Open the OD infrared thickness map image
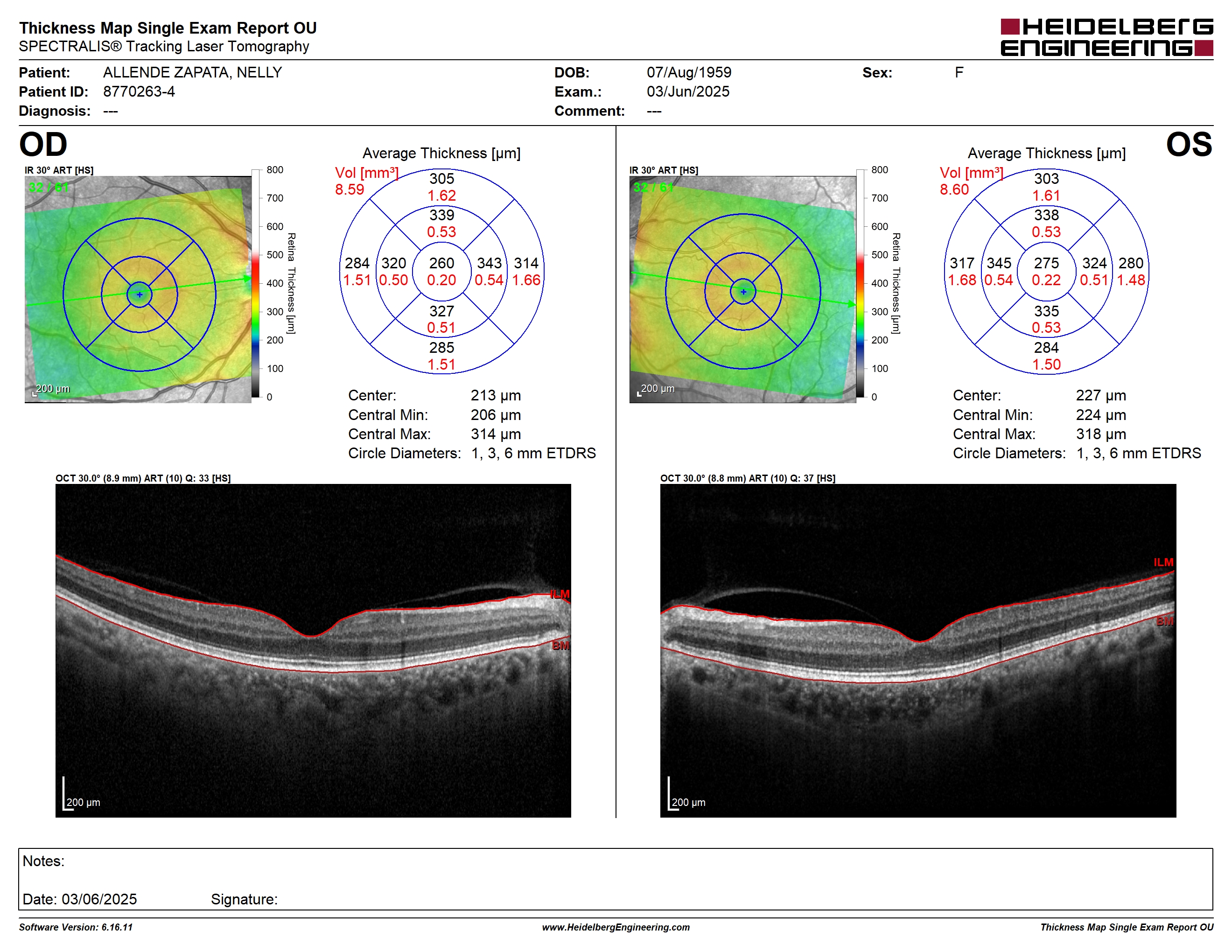This screenshot has height=952, width=1232. [138, 289]
